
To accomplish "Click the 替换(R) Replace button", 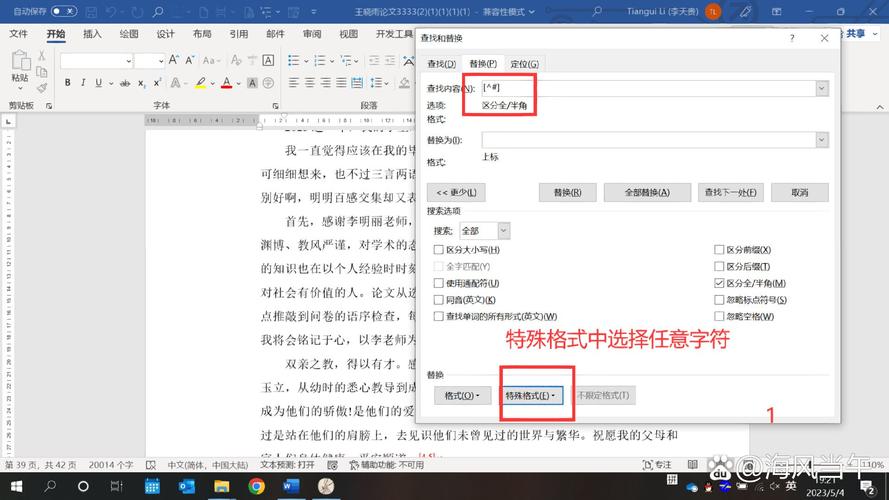I will click(568, 192).
